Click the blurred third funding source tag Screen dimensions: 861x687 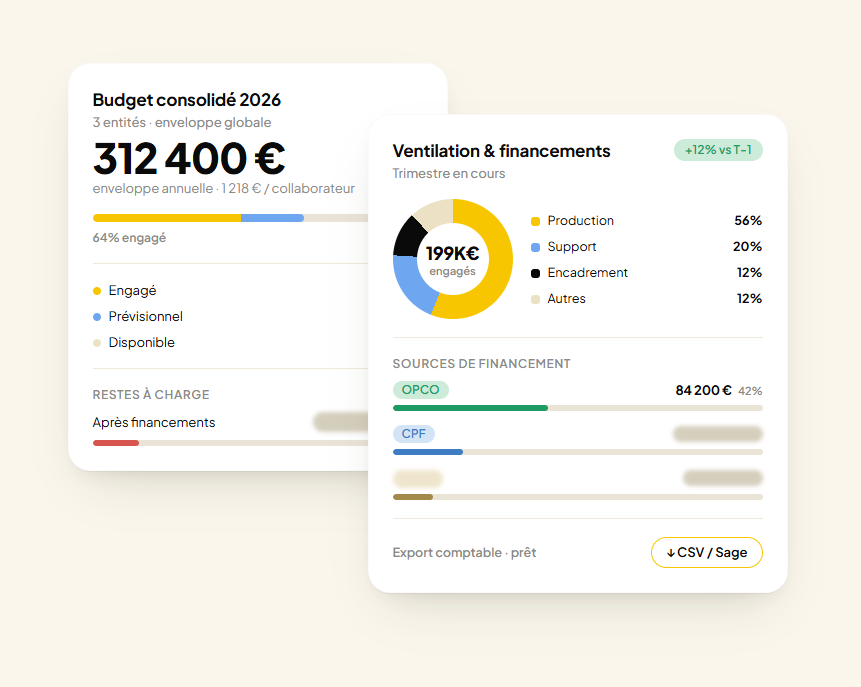point(418,478)
